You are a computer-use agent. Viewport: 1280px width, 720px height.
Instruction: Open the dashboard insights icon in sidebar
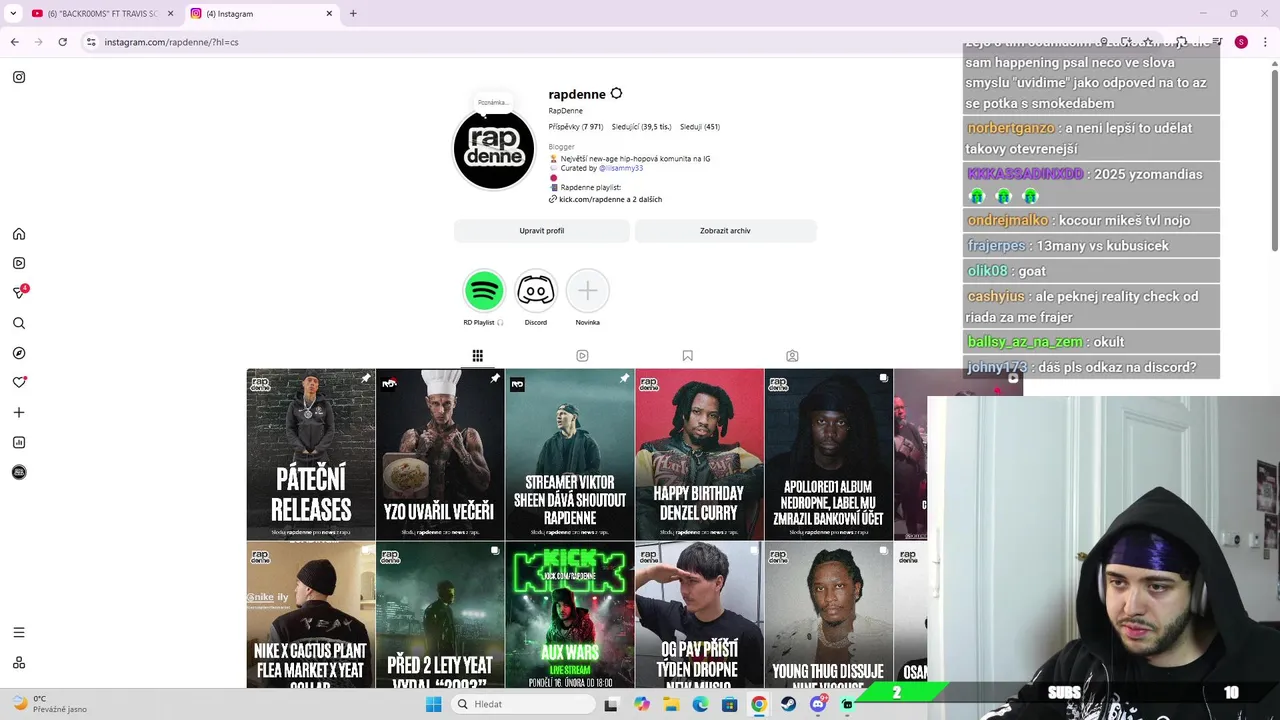[19, 442]
